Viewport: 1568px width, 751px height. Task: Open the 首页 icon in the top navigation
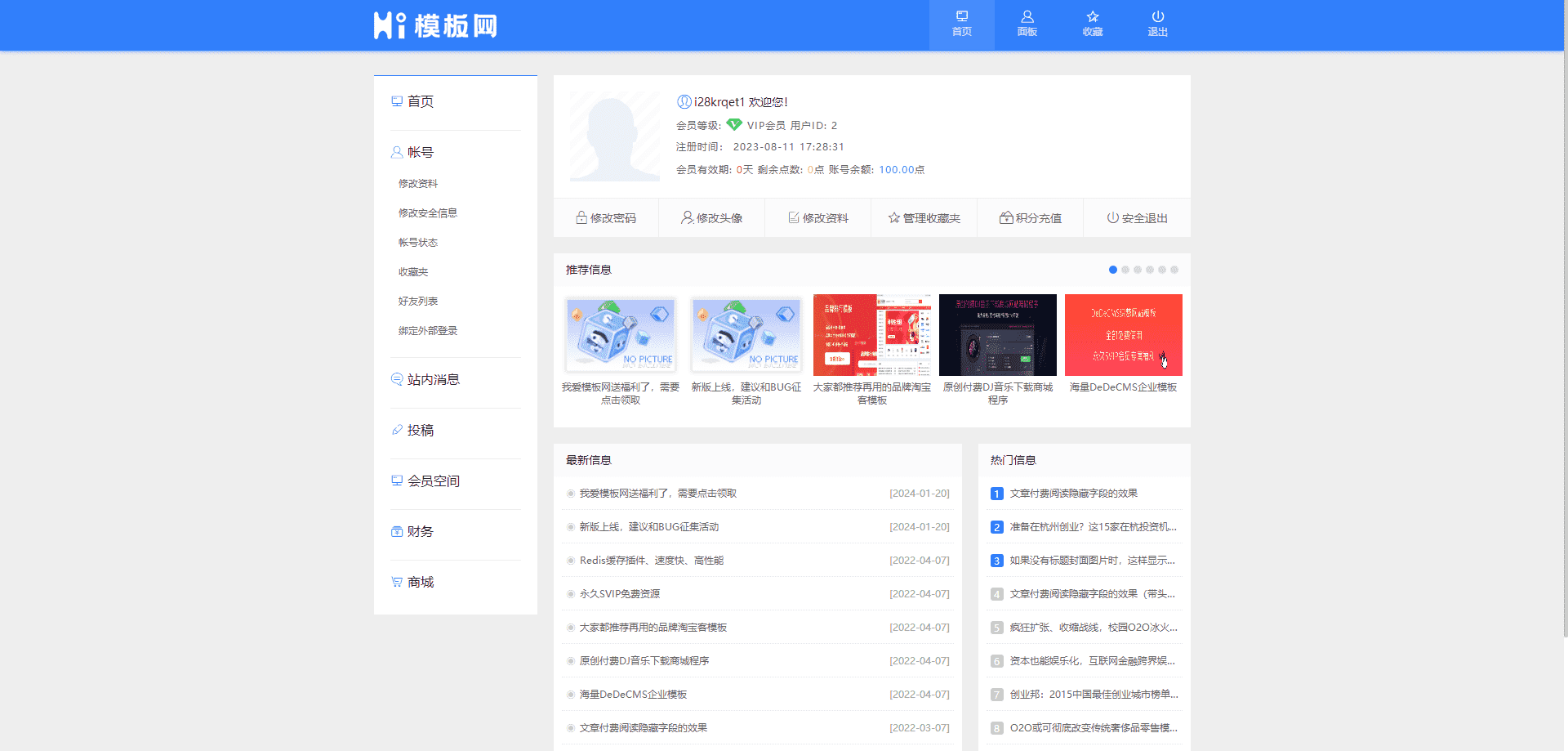(961, 24)
